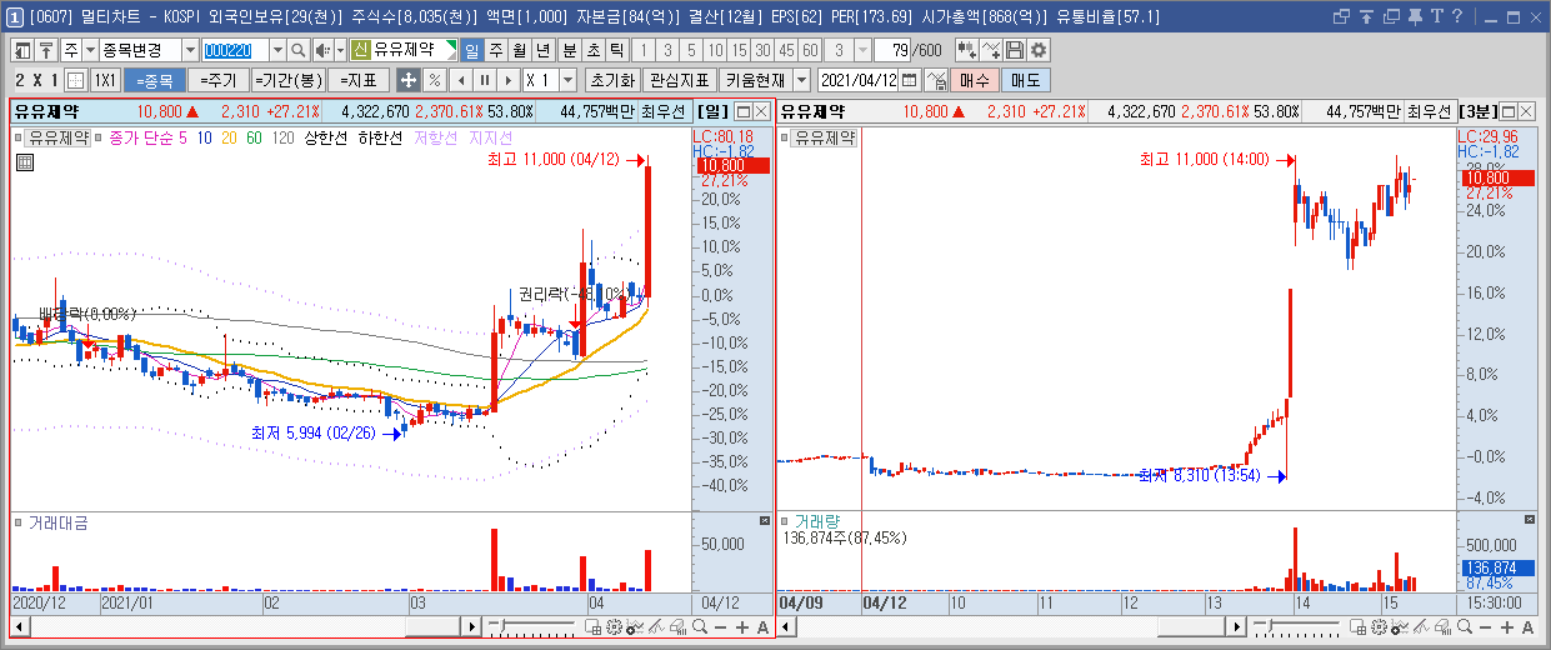This screenshot has height=650, width=1551.
Task: Maximize the daily chart pane
Action: (x=743, y=111)
